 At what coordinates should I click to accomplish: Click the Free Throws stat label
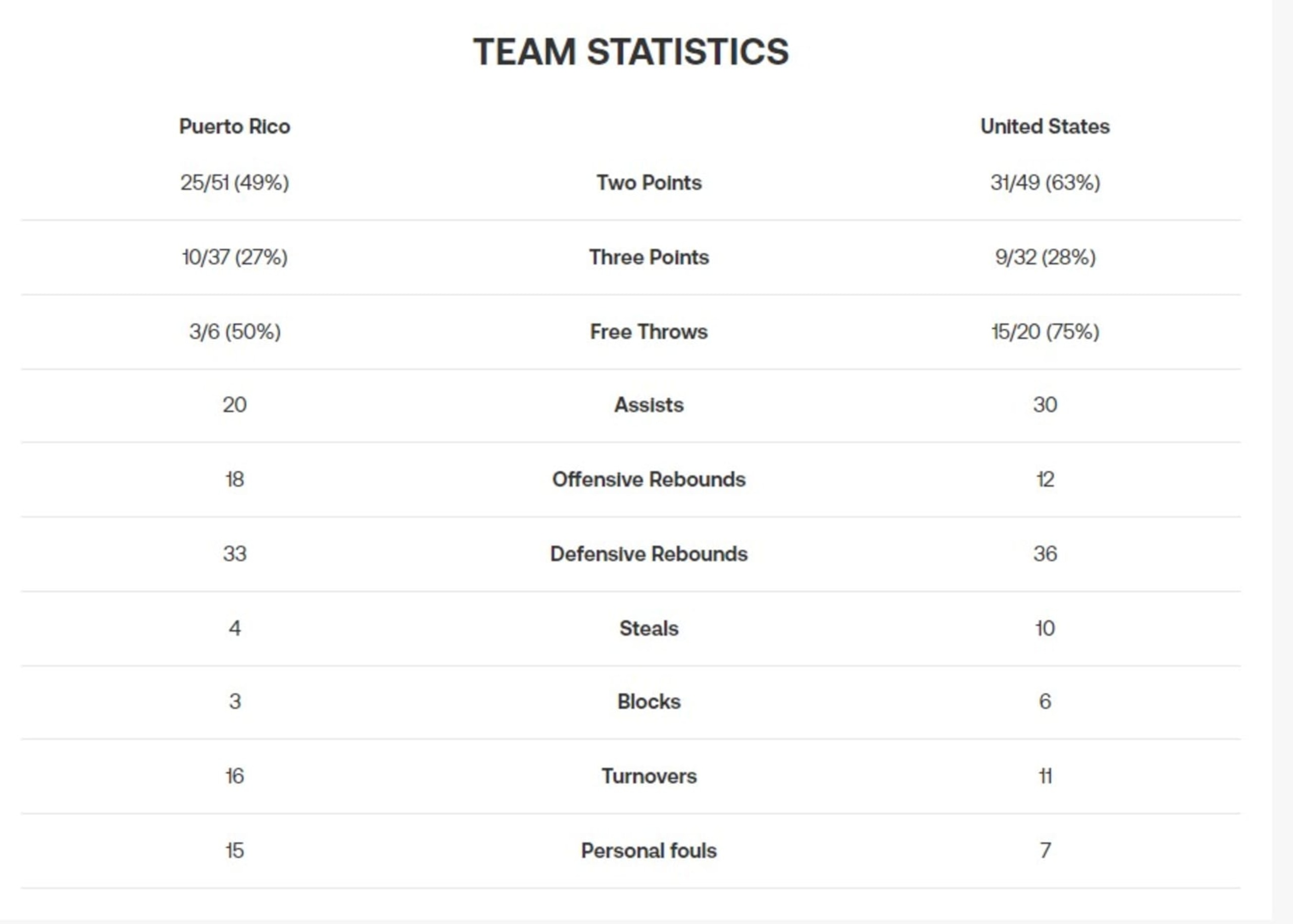649,332
